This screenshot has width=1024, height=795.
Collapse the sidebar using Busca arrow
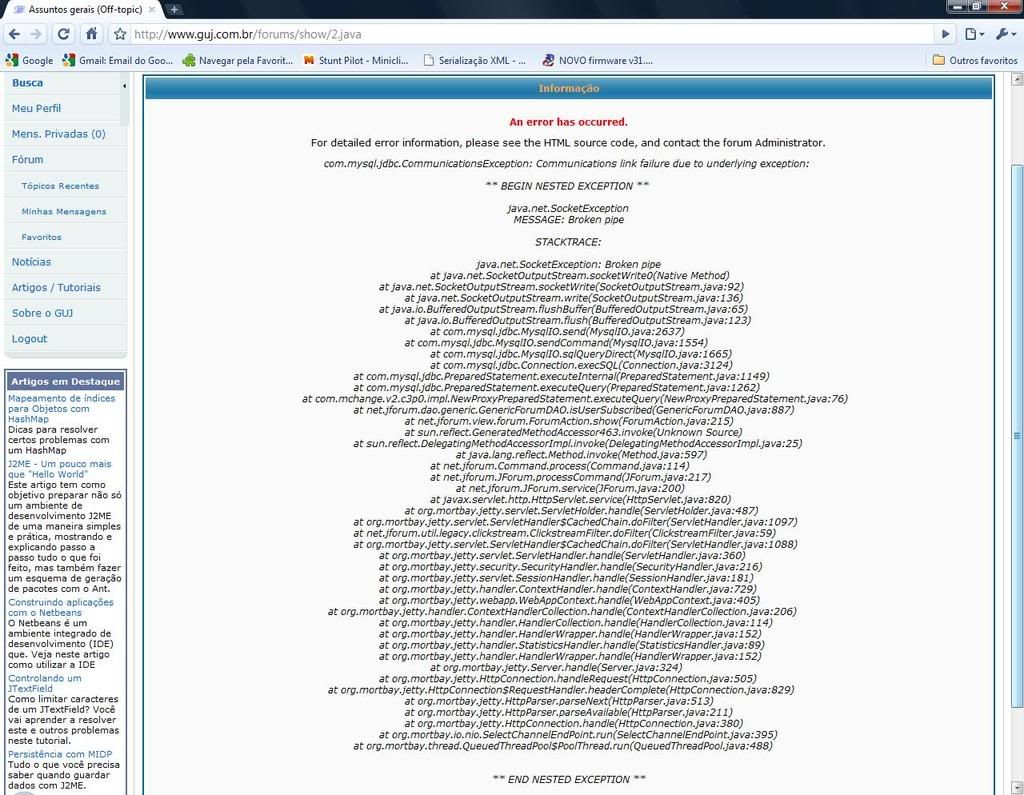pos(124,86)
